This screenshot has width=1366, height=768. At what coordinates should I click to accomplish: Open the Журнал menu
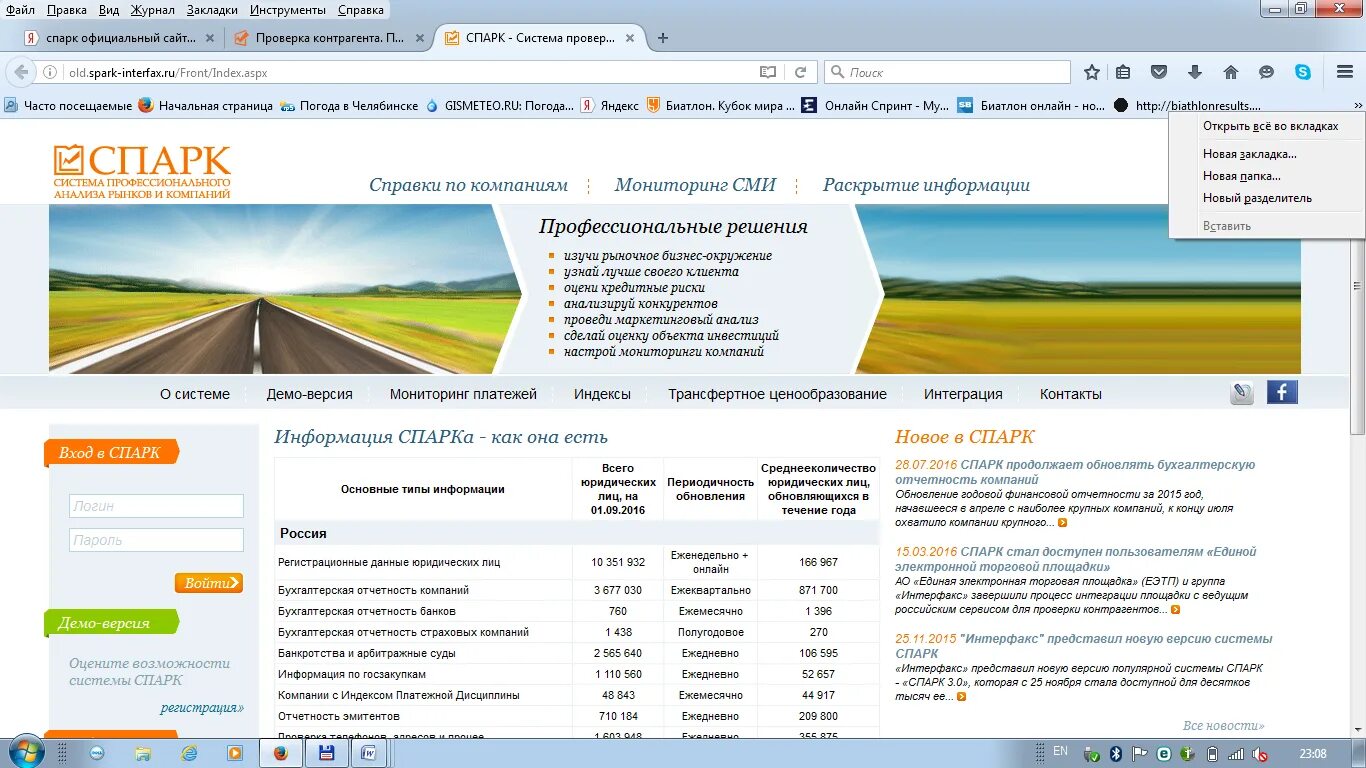pos(152,10)
